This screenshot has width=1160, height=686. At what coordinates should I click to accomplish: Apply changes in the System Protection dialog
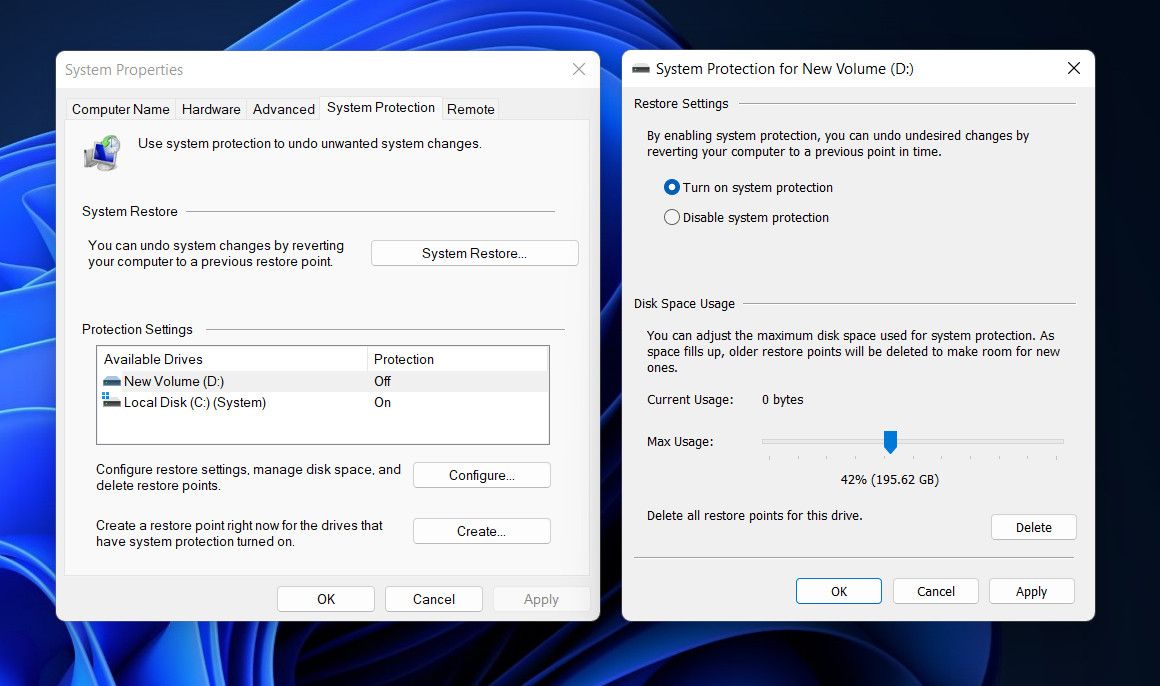pos(1031,591)
